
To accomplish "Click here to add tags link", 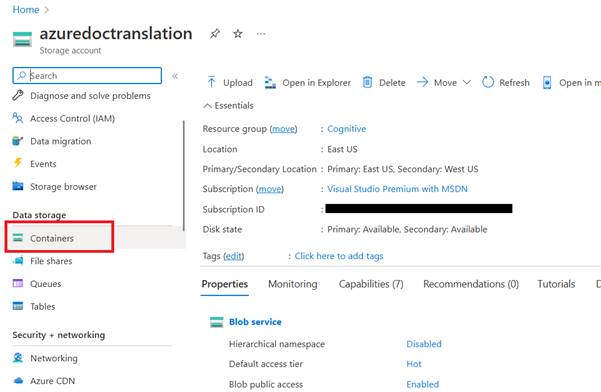I will tap(339, 256).
